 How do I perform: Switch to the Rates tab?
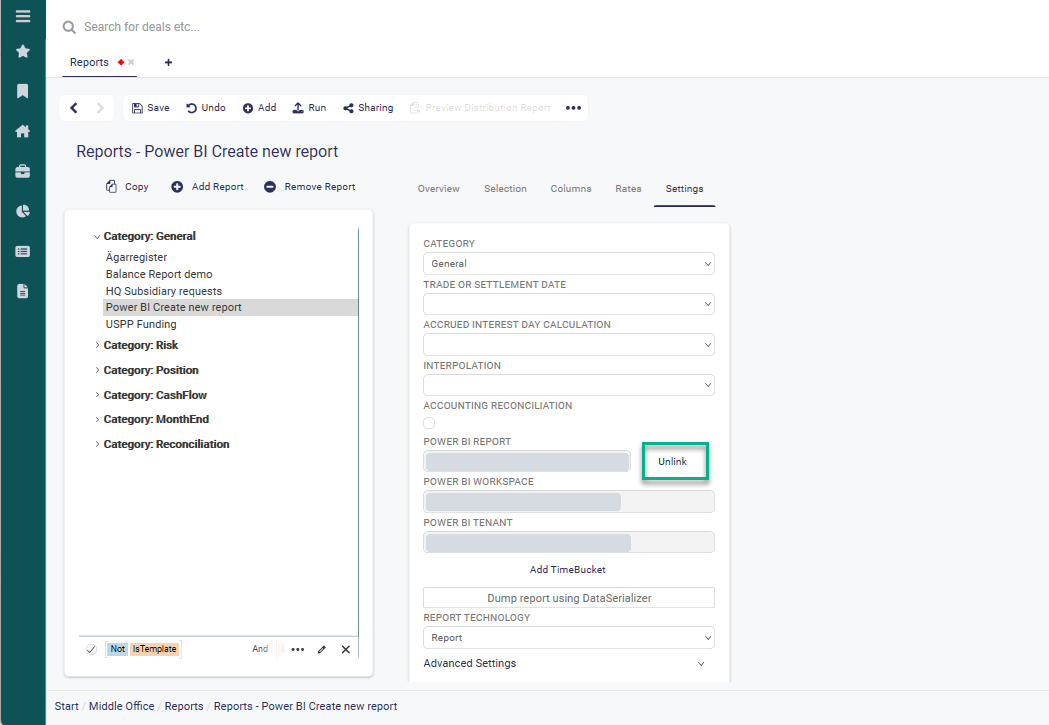628,189
